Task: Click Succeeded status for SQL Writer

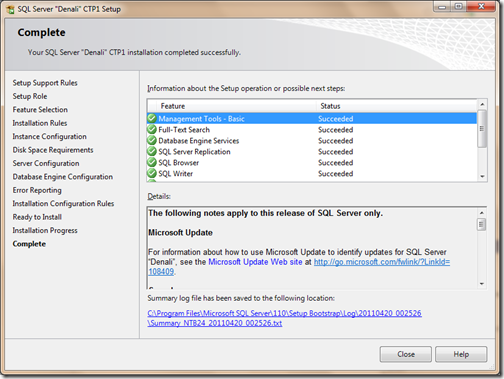Action: point(335,174)
